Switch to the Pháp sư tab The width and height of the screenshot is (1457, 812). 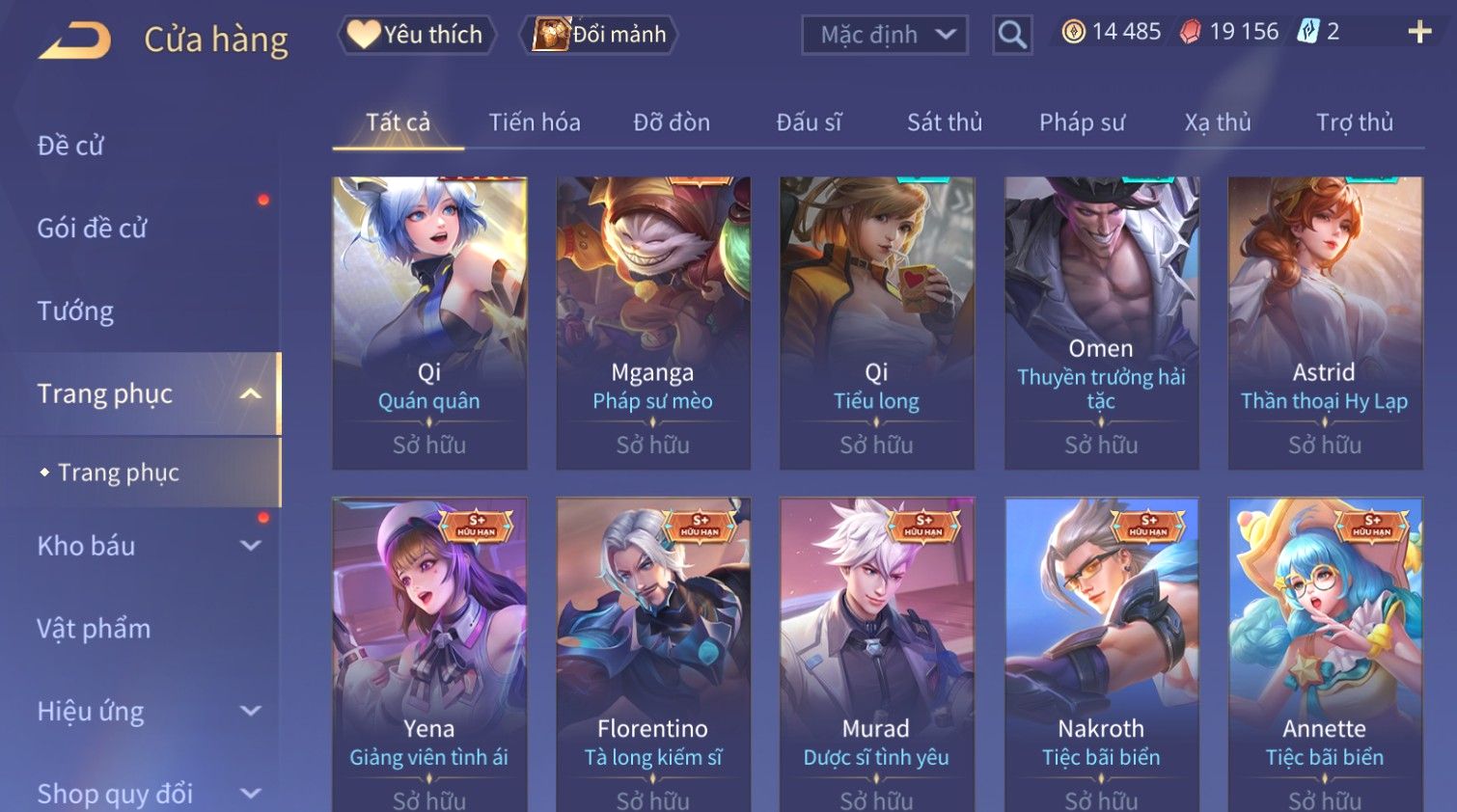pos(1082,122)
